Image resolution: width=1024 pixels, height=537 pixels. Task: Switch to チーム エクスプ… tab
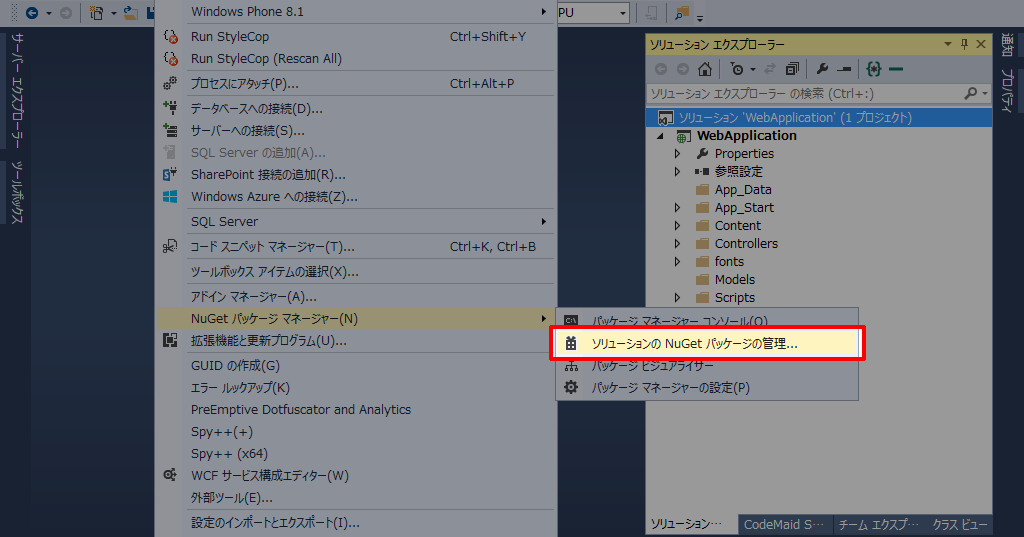click(x=878, y=524)
